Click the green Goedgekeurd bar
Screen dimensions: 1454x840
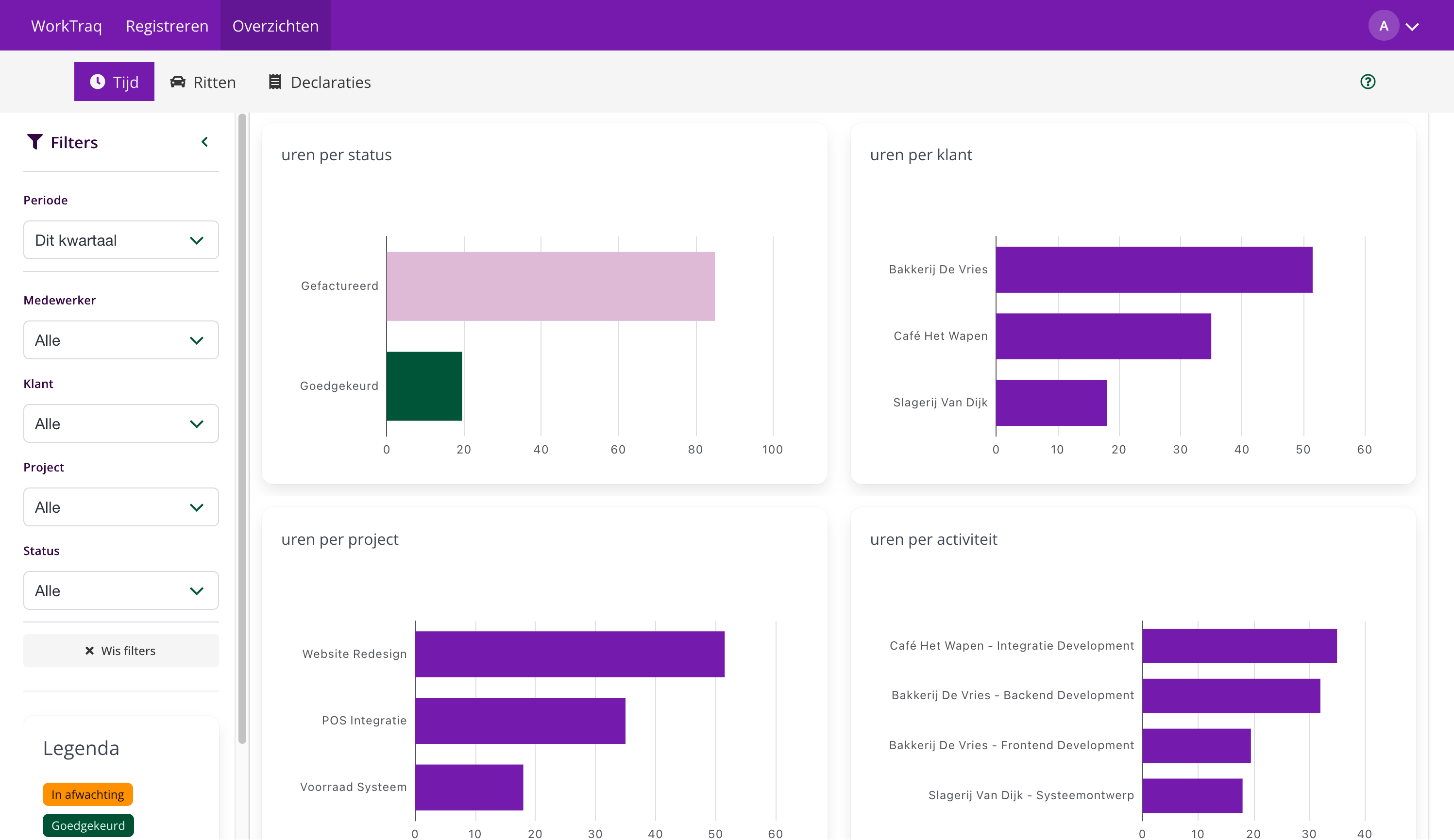(x=424, y=386)
